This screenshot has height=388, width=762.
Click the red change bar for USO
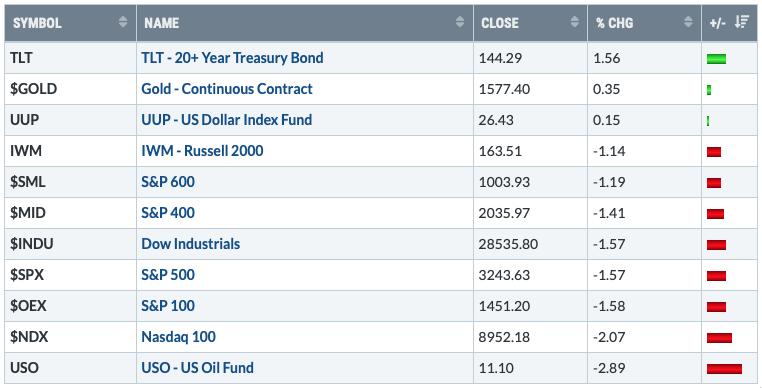point(725,369)
